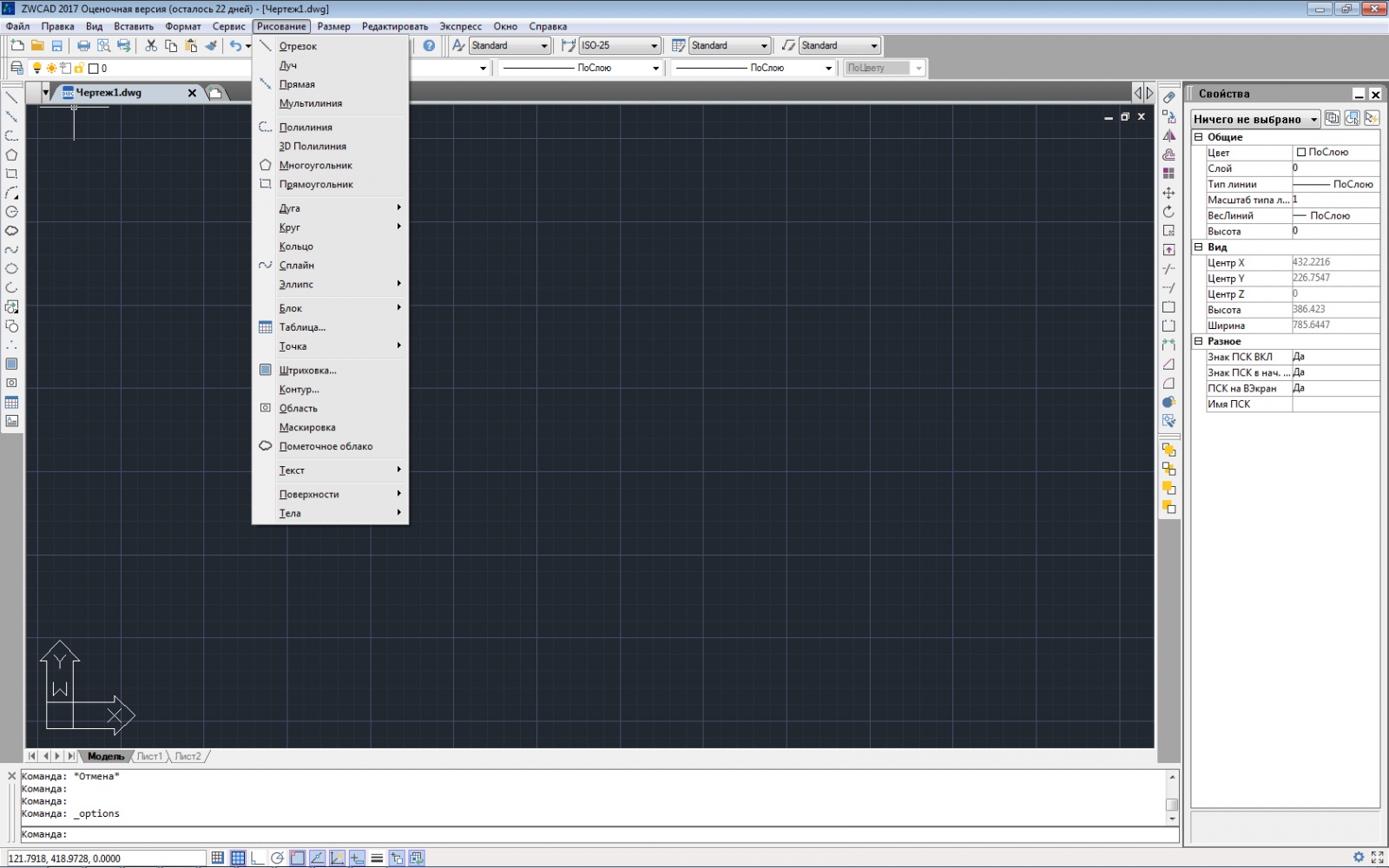
Task: Switch to the 'Лист1' layout tab
Action: coord(149,756)
